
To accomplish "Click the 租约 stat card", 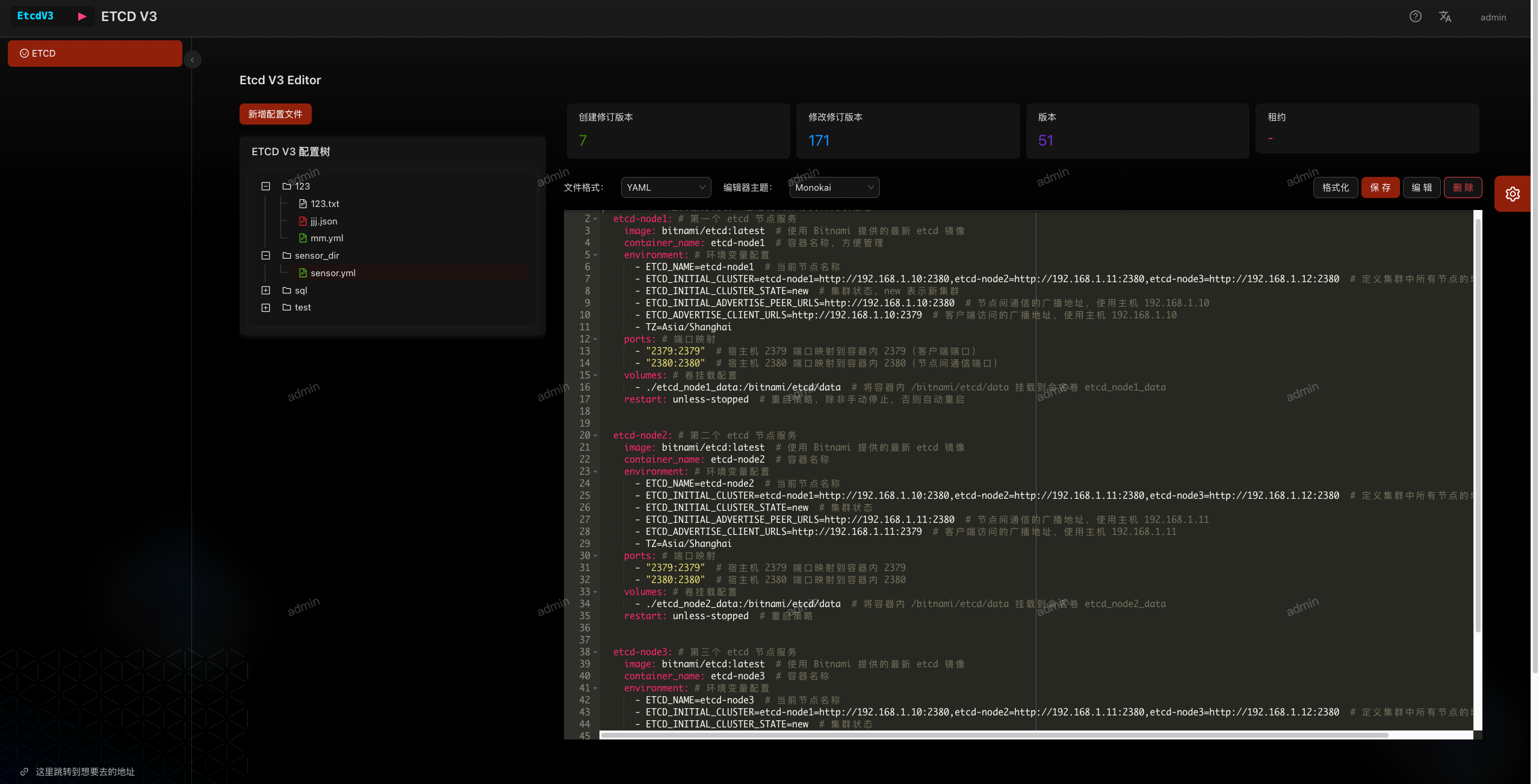I will point(1367,129).
